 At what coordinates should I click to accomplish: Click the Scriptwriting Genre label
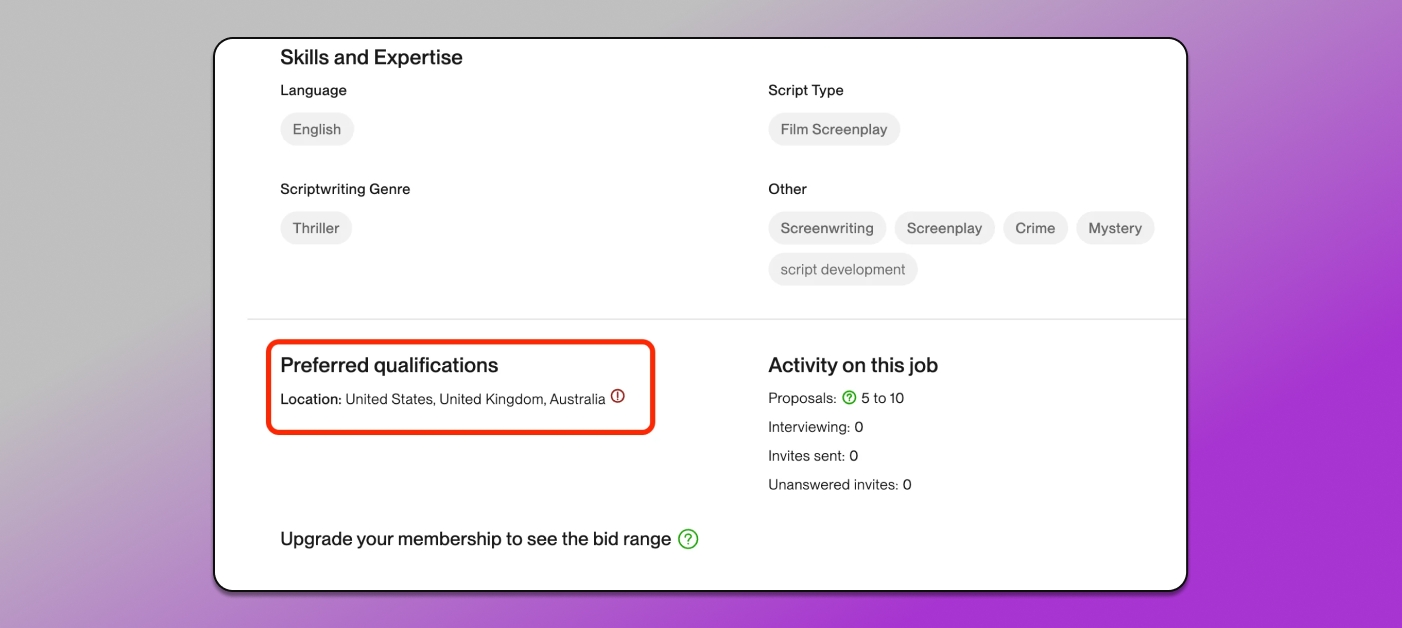(345, 189)
